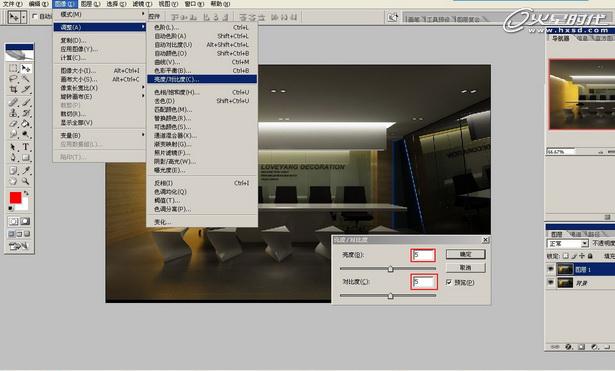The height and width of the screenshot is (371, 615).
Task: Click Jump to ImageReady icon at toolbox bottom
Action: point(19,246)
